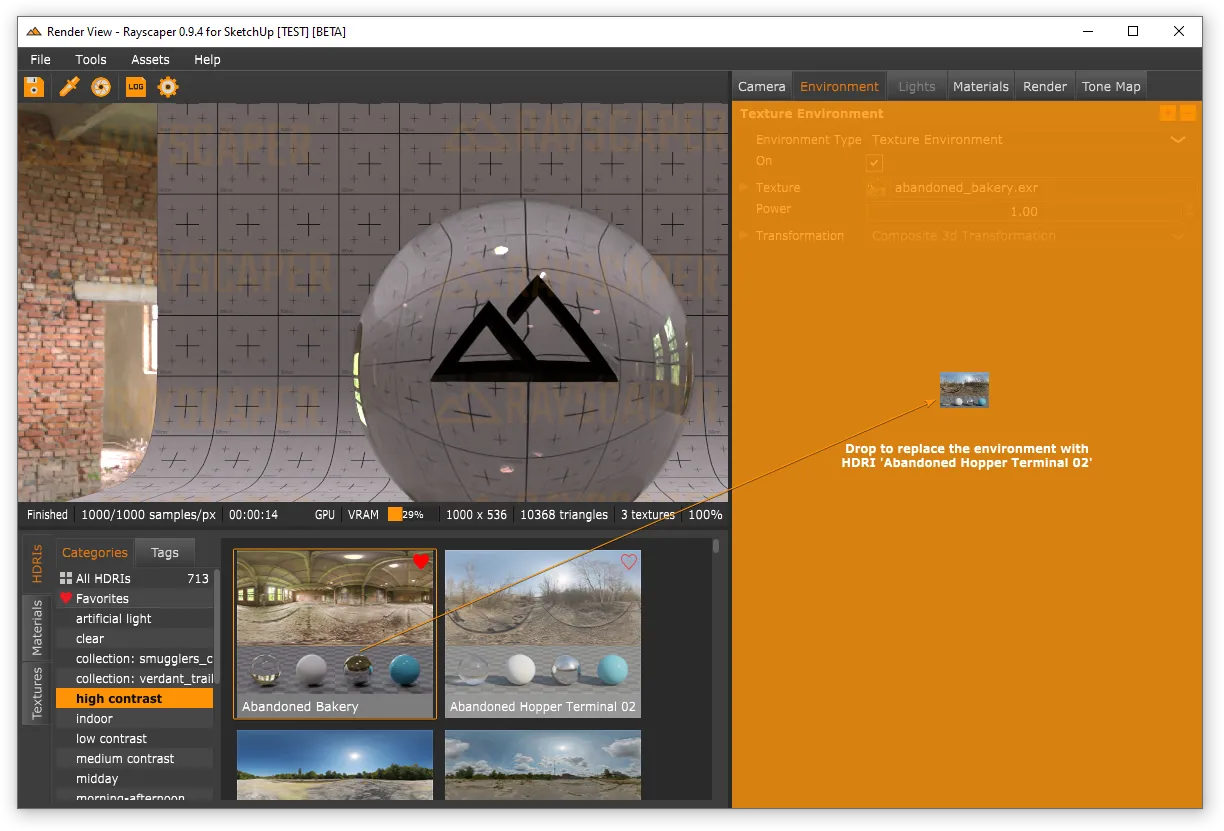Open the aperture exposure tool icon
The image size is (1224, 831).
(100, 87)
